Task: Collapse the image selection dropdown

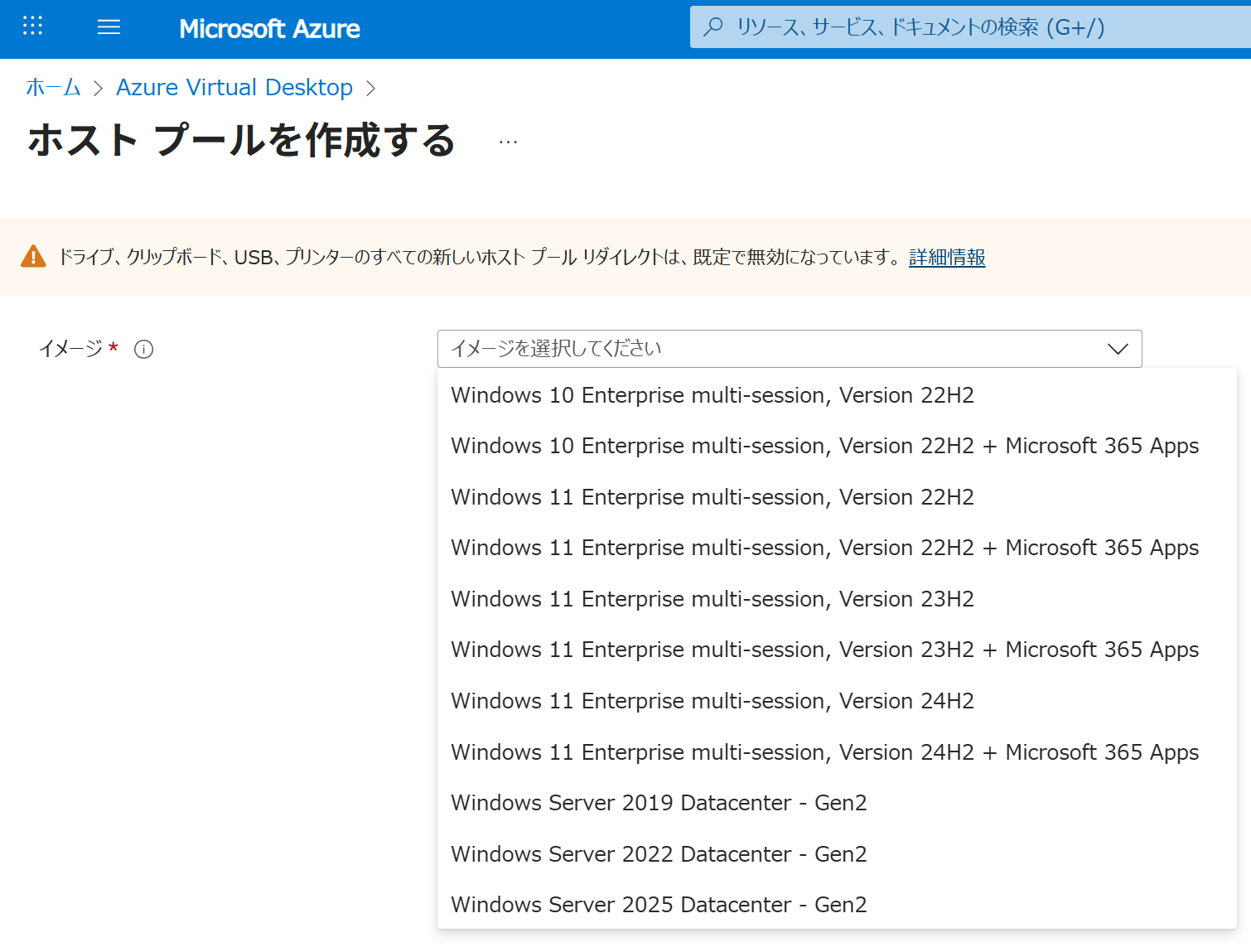Action: pyautogui.click(x=790, y=349)
